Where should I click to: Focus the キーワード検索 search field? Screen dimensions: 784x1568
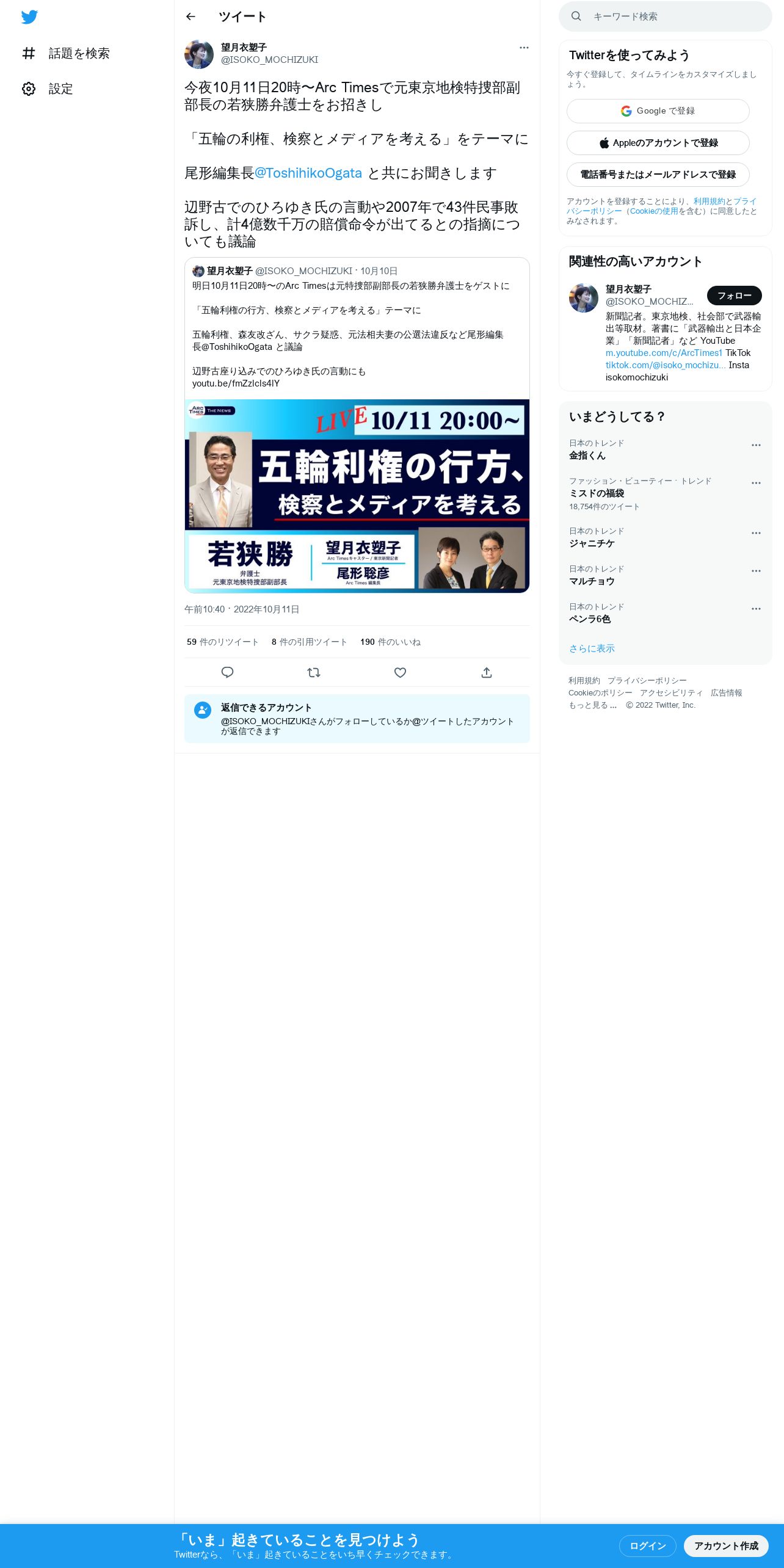pos(666,16)
